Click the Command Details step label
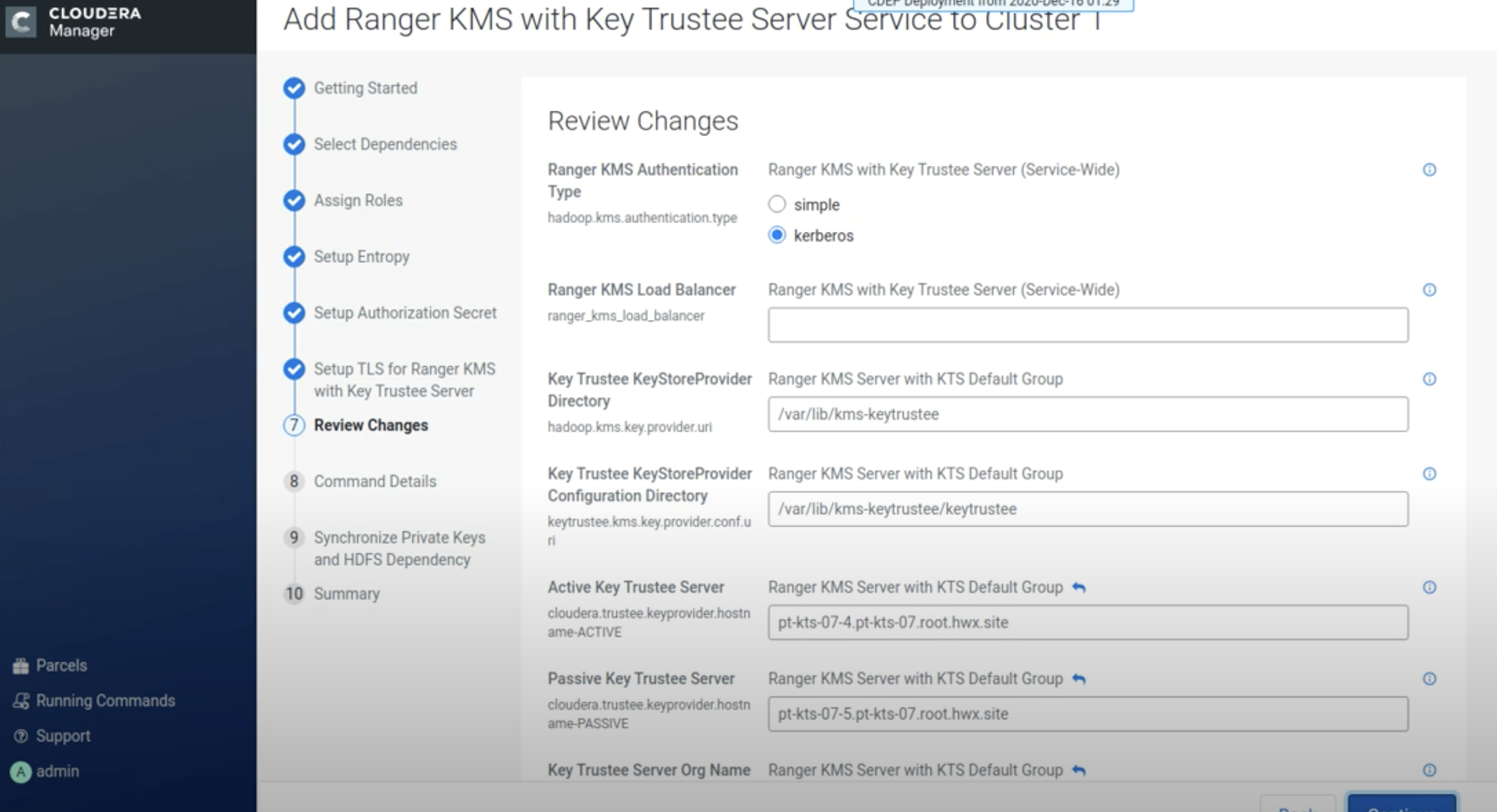1497x812 pixels. 375,481
